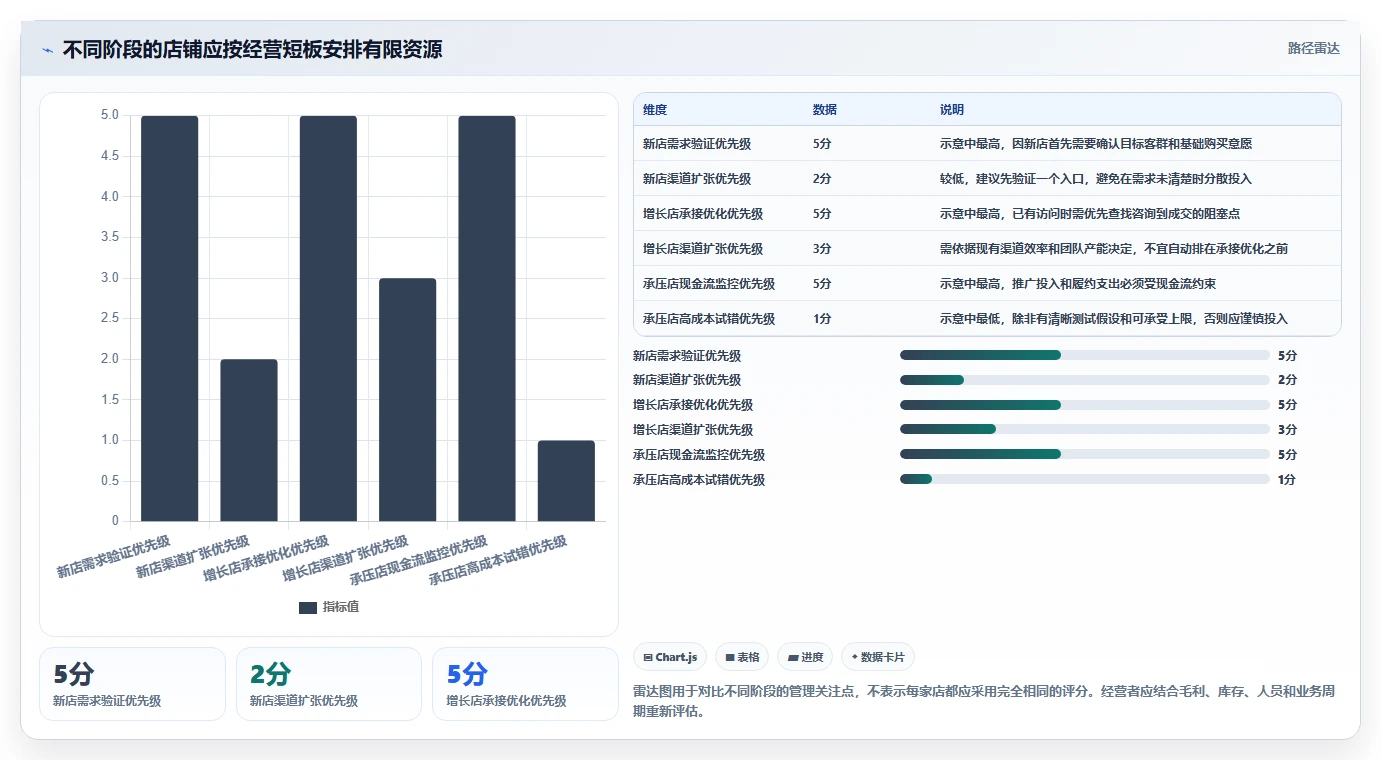Click the chart bar for 新店渠道扩张优先级
Viewport: 1381px width, 760px height.
tap(249, 440)
